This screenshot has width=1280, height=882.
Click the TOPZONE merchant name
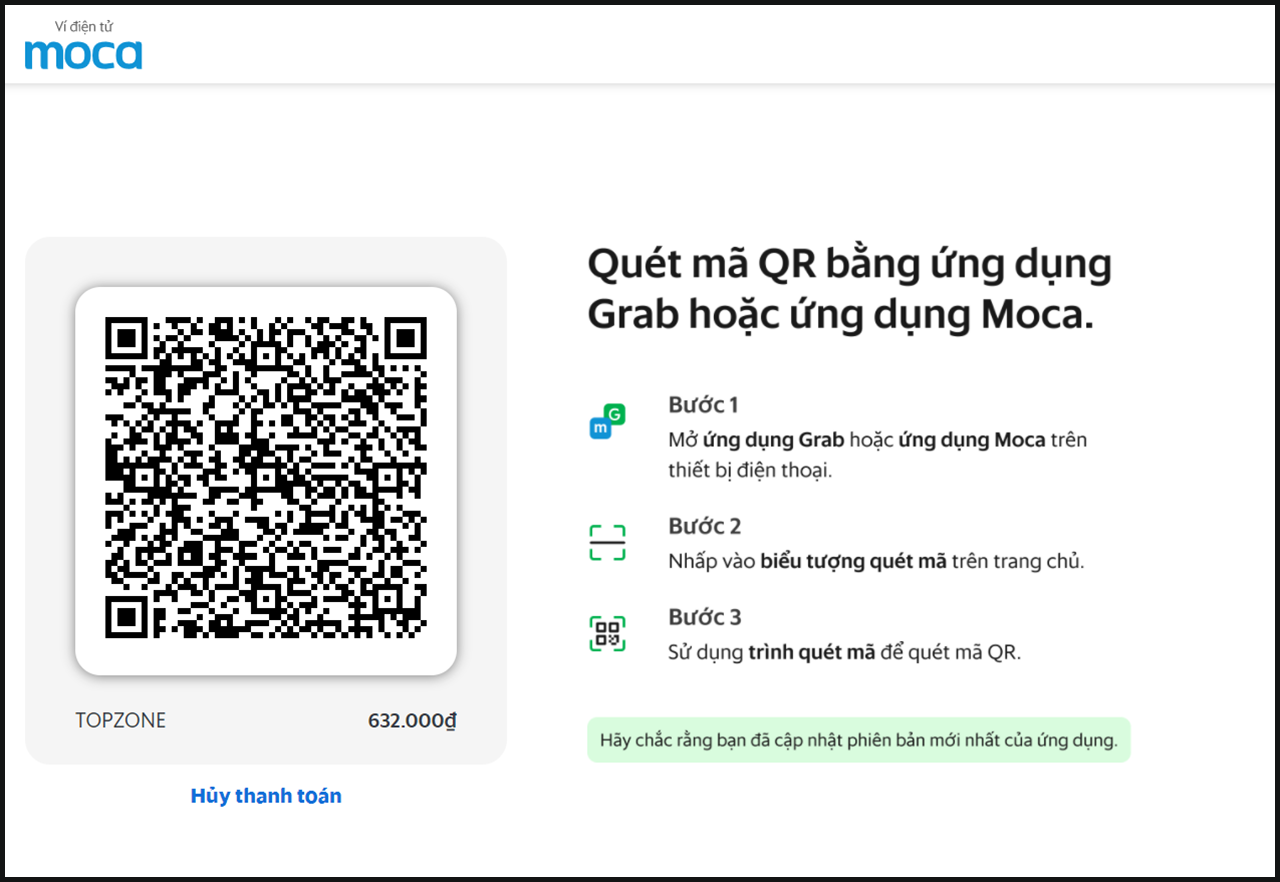(121, 721)
